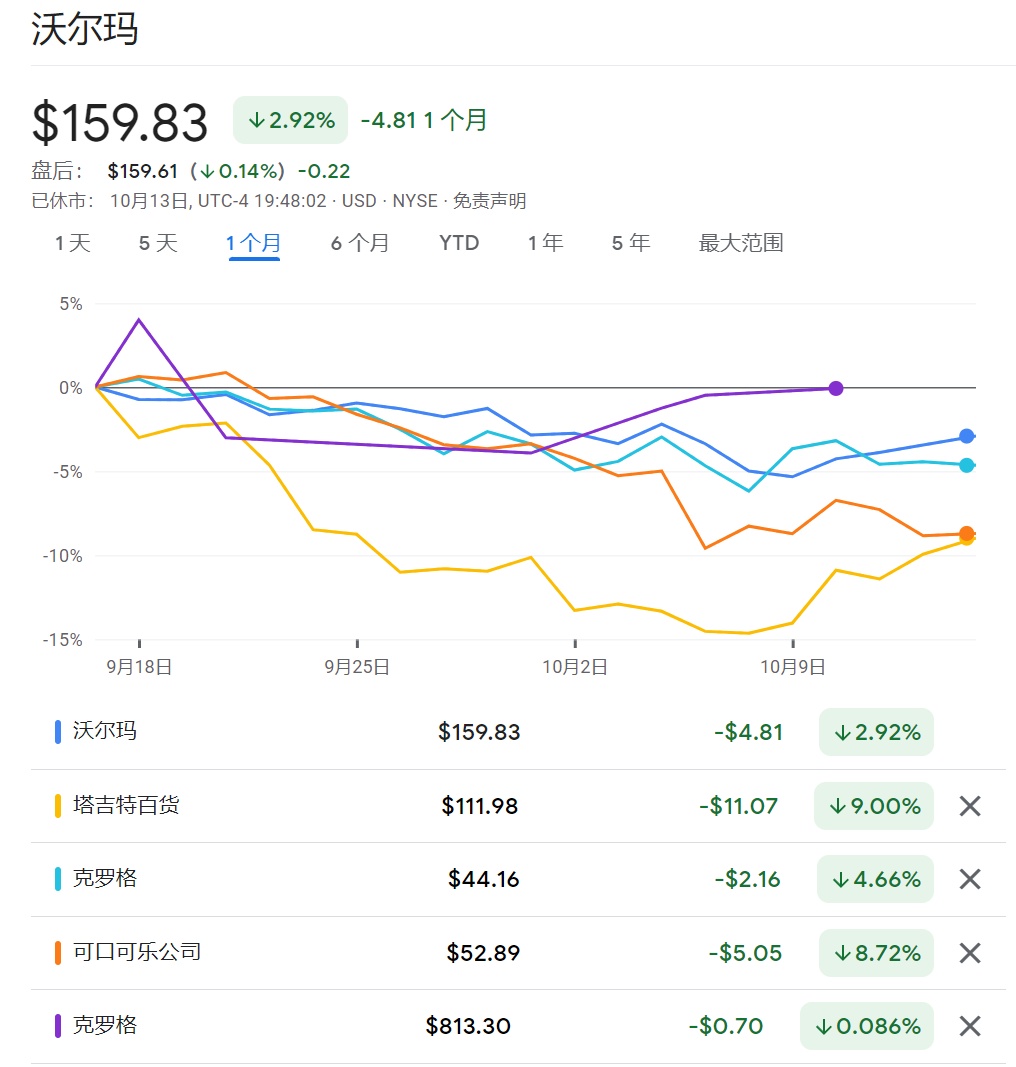Select the 6 个月 time range

click(360, 243)
